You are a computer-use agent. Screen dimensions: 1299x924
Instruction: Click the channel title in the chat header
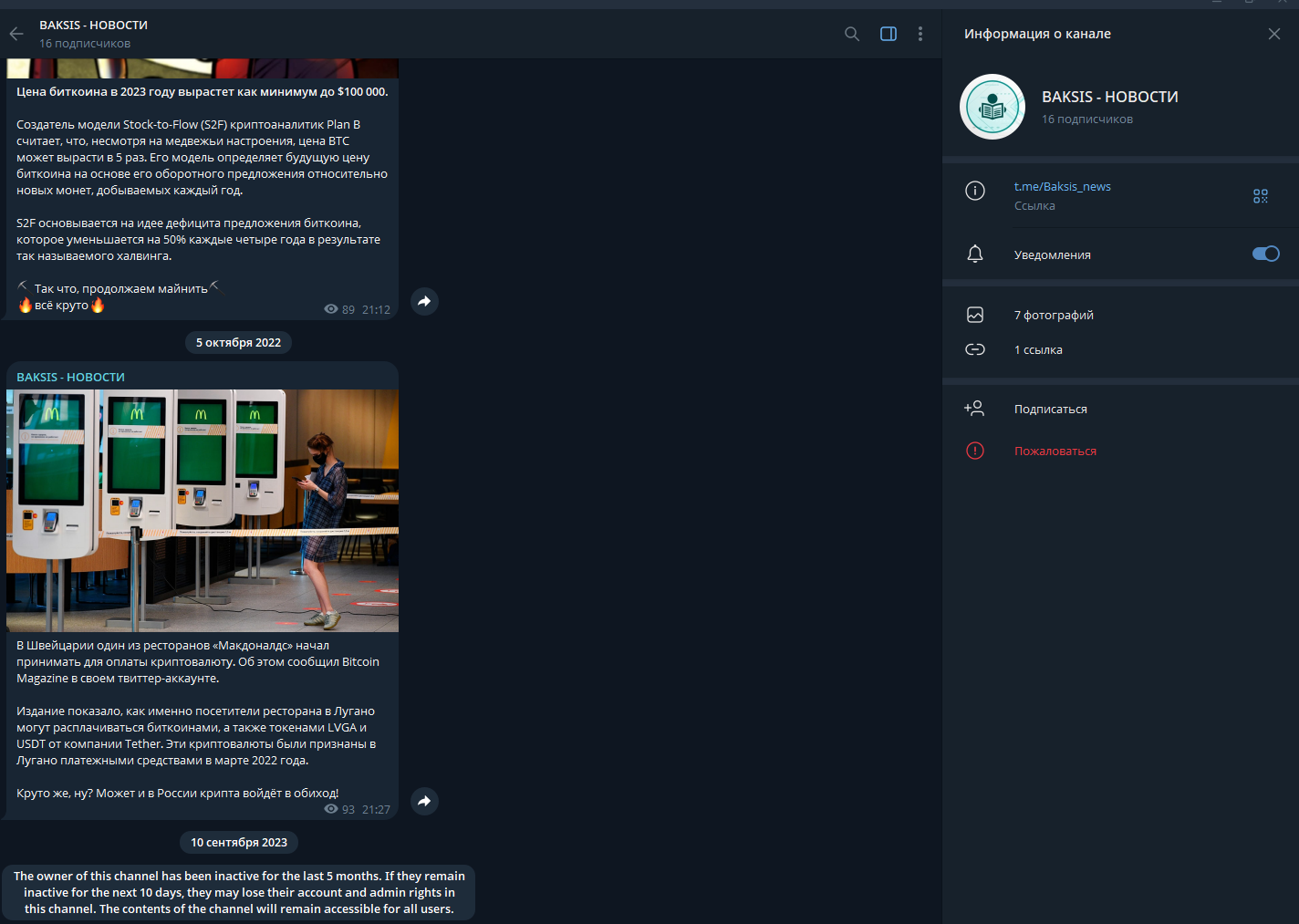coord(93,26)
